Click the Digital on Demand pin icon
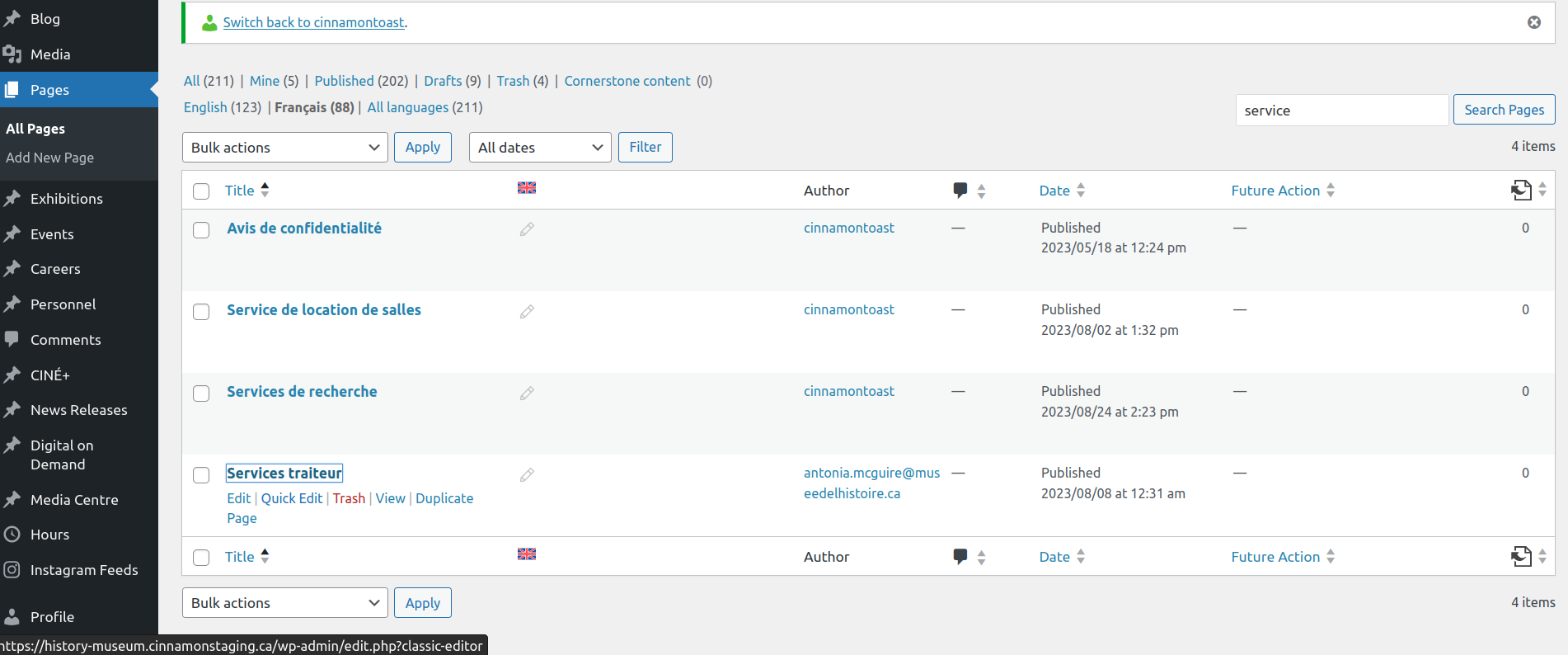1568x655 pixels. (x=12, y=445)
